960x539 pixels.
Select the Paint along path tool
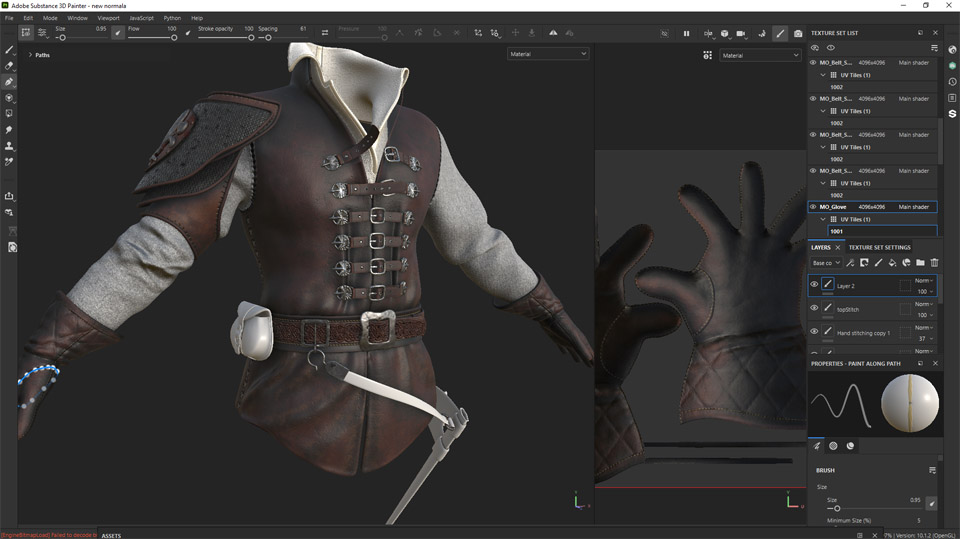coord(9,81)
